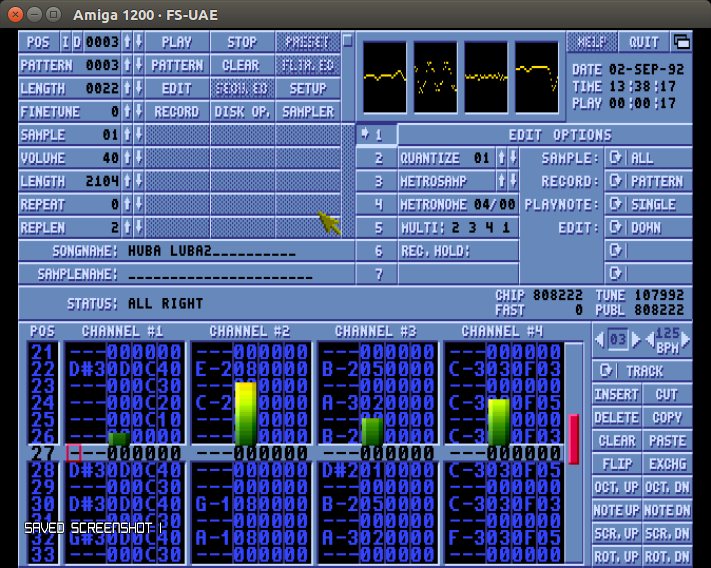Screen dimensions: 711x568
Task: Select next SAMPLE with up arrow
Action: pyautogui.click(x=127, y=135)
